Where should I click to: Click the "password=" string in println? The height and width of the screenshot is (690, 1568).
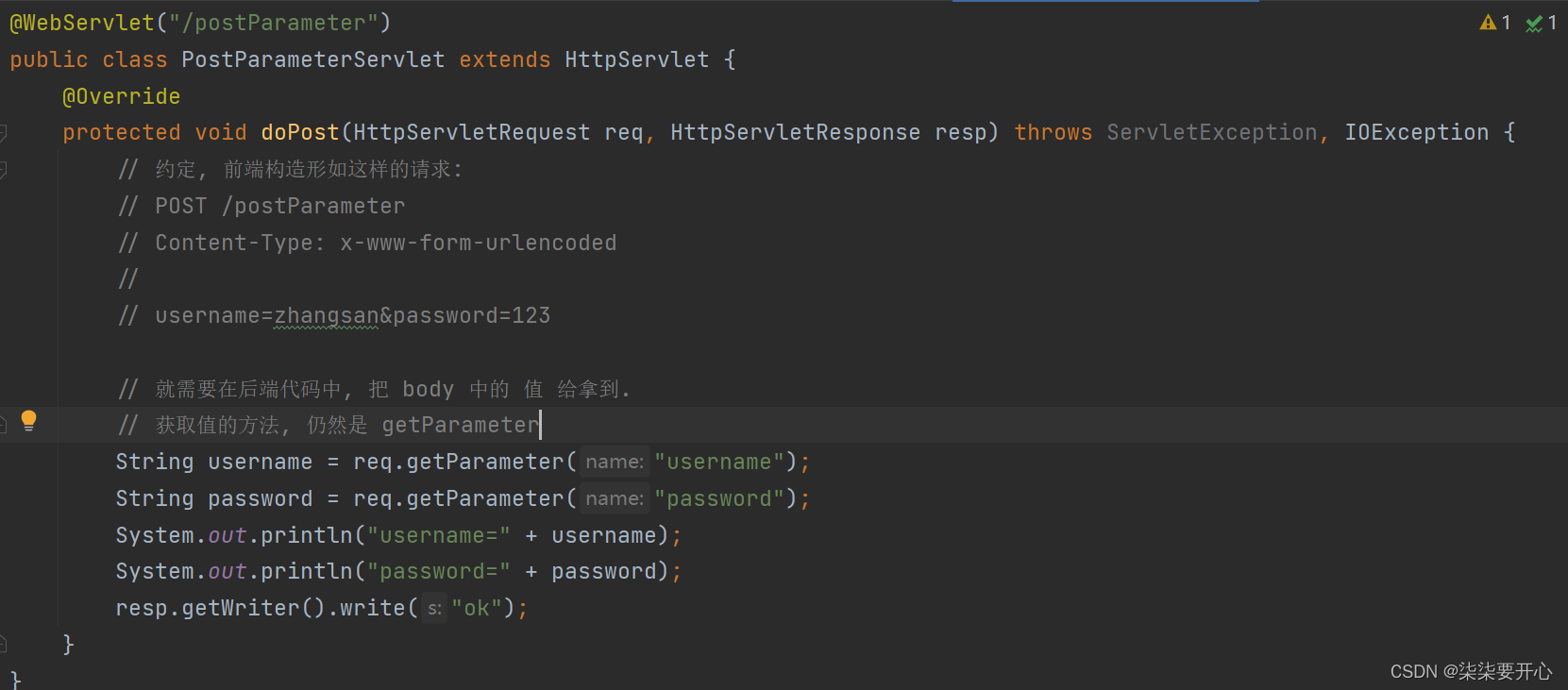pyautogui.click(x=439, y=571)
